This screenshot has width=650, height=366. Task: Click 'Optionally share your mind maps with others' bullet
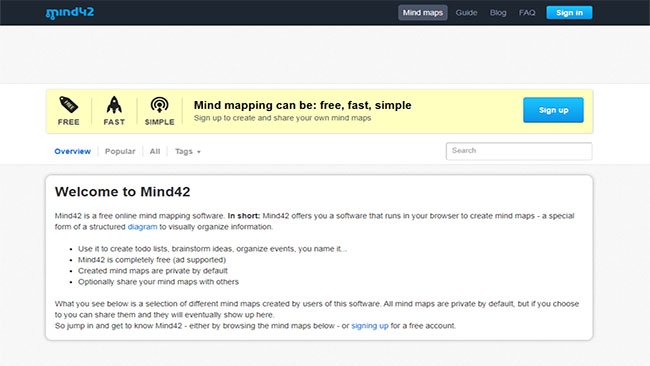coord(158,282)
